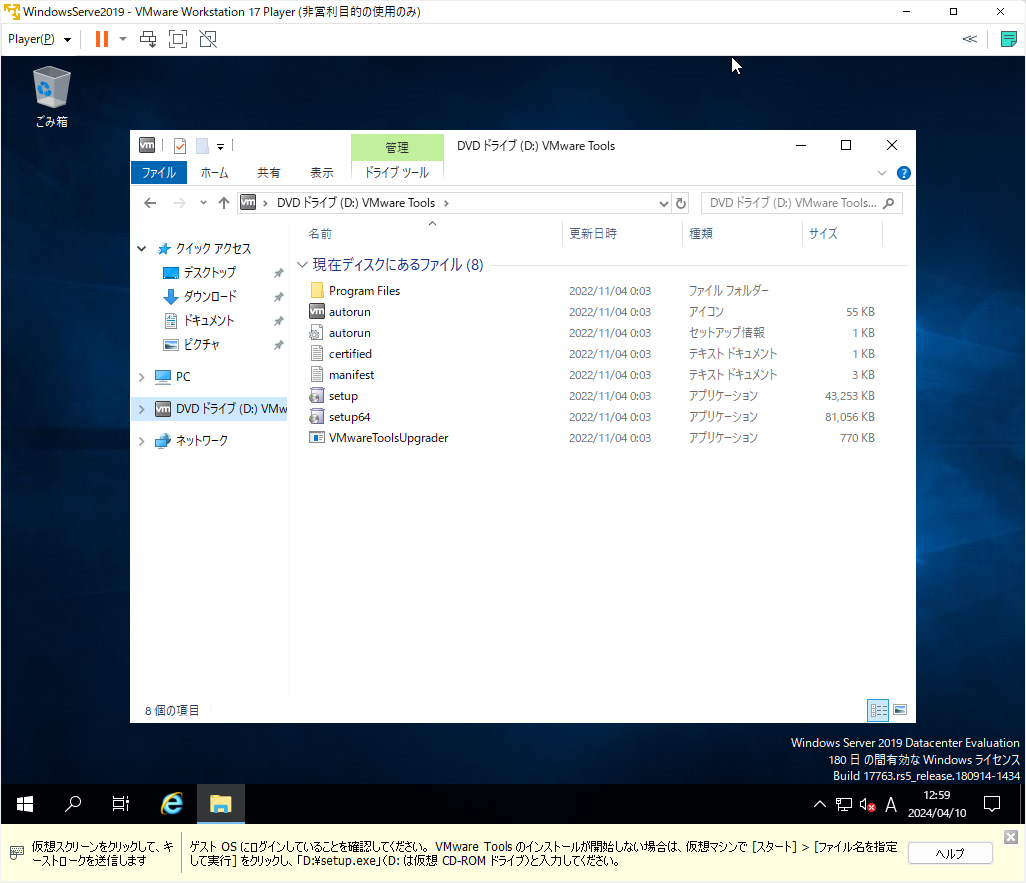Viewport: 1026px width, 883px height.
Task: Open the Player(P) menu
Action: [39, 39]
